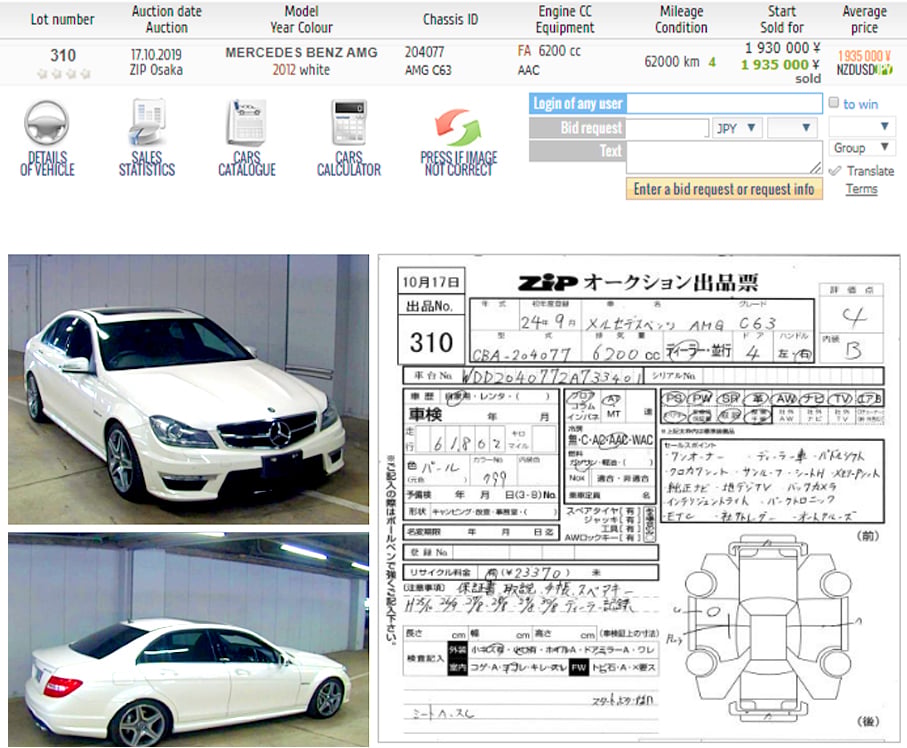Open the rear side photo of white Mercedes
907x748 pixels.
pyautogui.click(x=189, y=640)
